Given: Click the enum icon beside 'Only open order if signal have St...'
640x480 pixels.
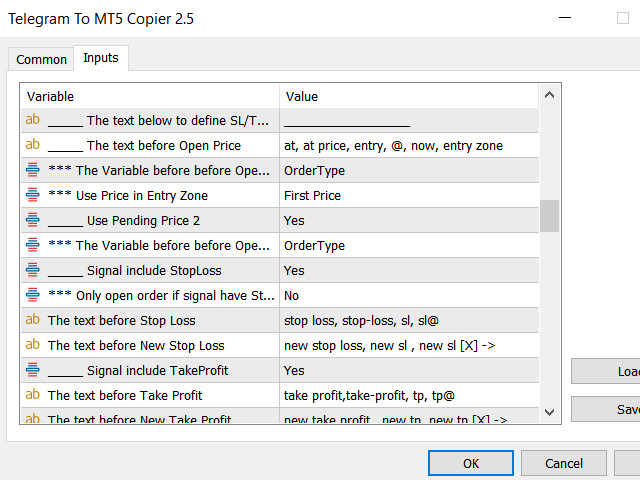Looking at the screenshot, I should 33,295.
